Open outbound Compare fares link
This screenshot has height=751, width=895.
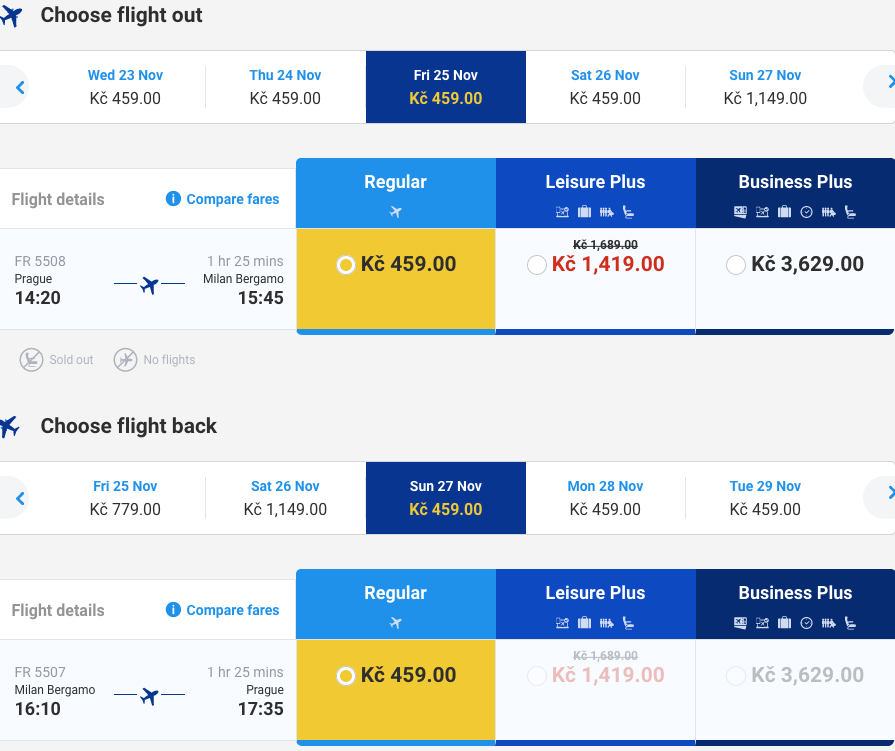(232, 199)
